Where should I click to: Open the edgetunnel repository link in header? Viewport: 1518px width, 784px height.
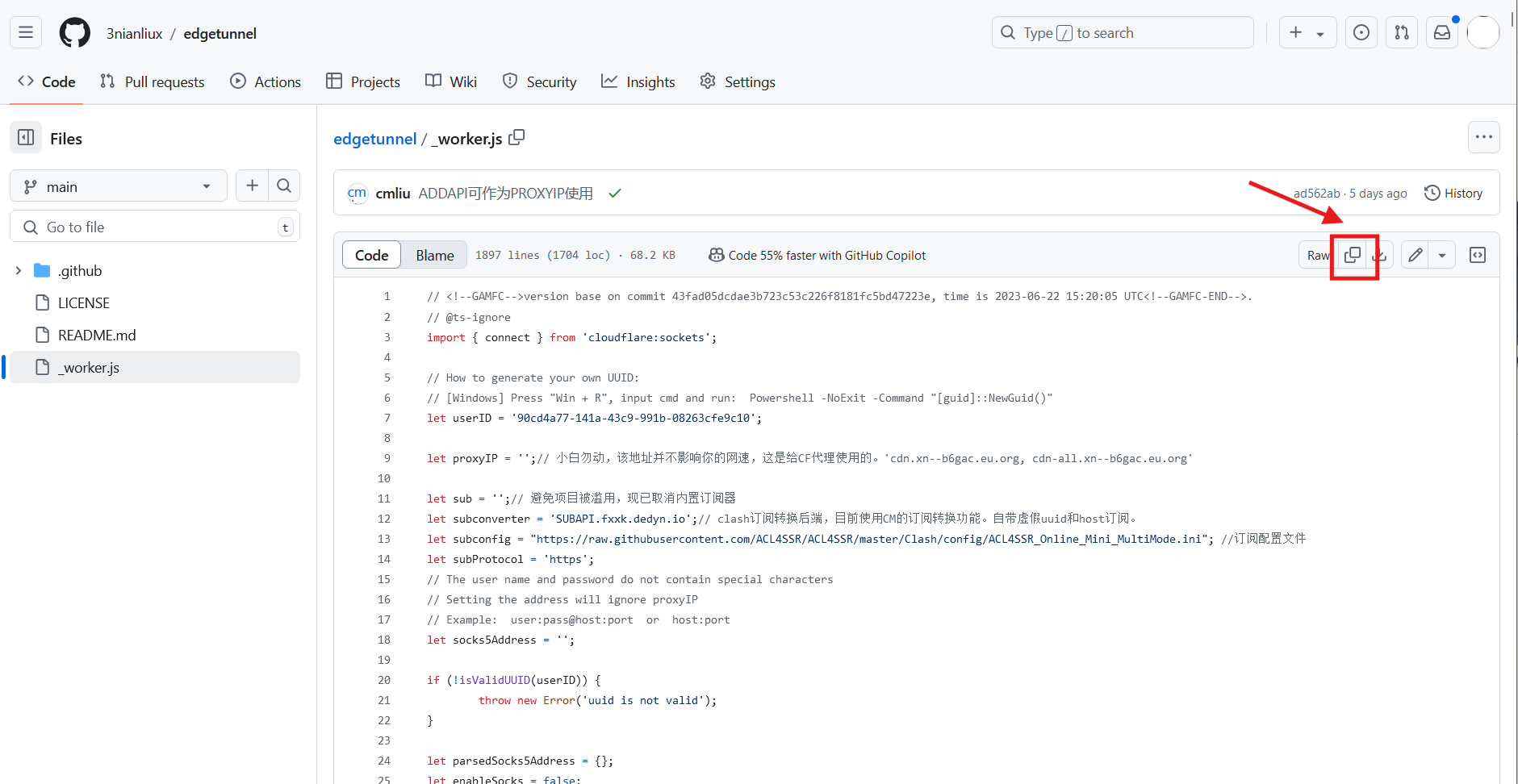[x=220, y=33]
